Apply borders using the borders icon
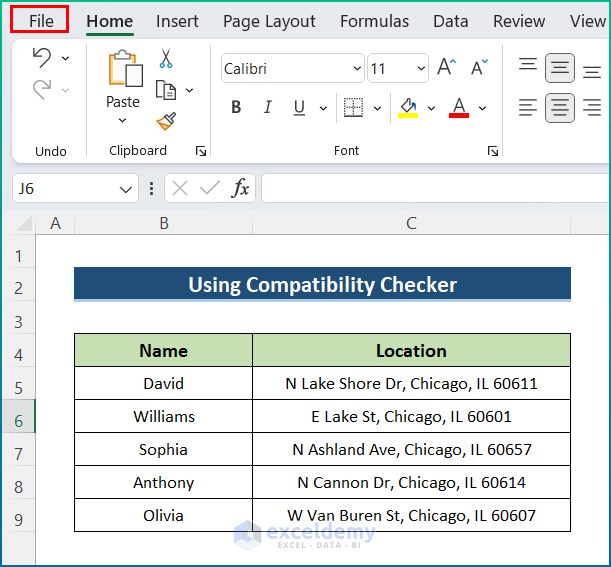Viewport: 611px width, 567px height. pos(353,107)
